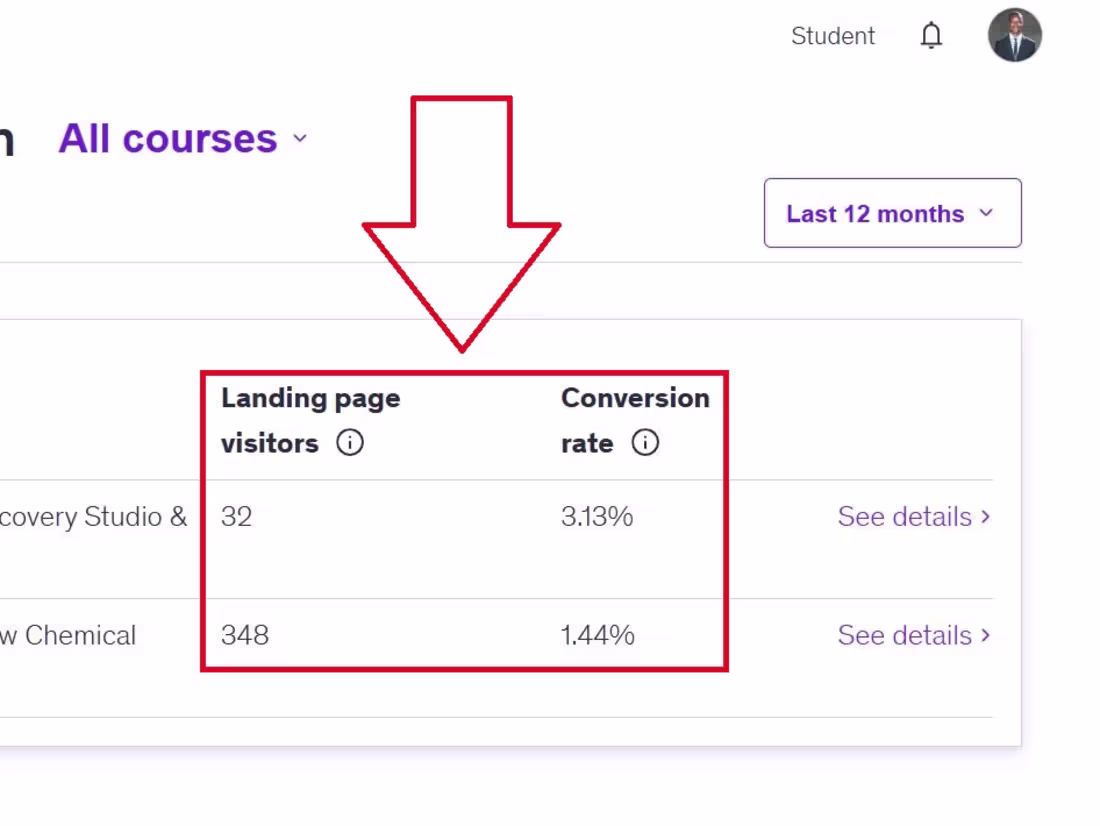Open notifications via the bell icon

tap(931, 35)
